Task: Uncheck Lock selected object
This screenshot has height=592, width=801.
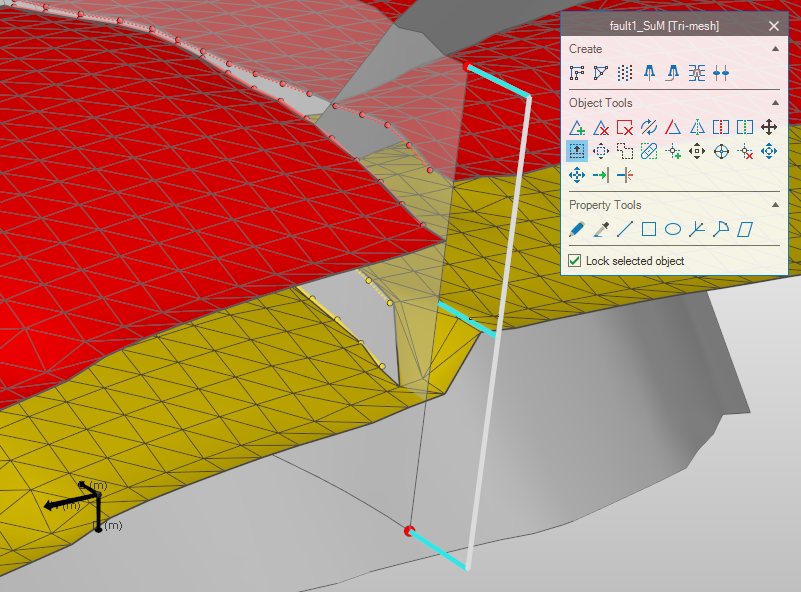Action: (x=575, y=261)
